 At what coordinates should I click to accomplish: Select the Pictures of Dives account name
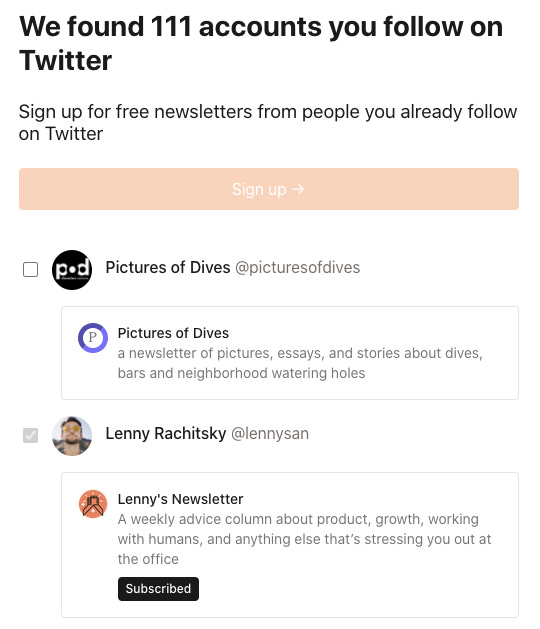(168, 268)
